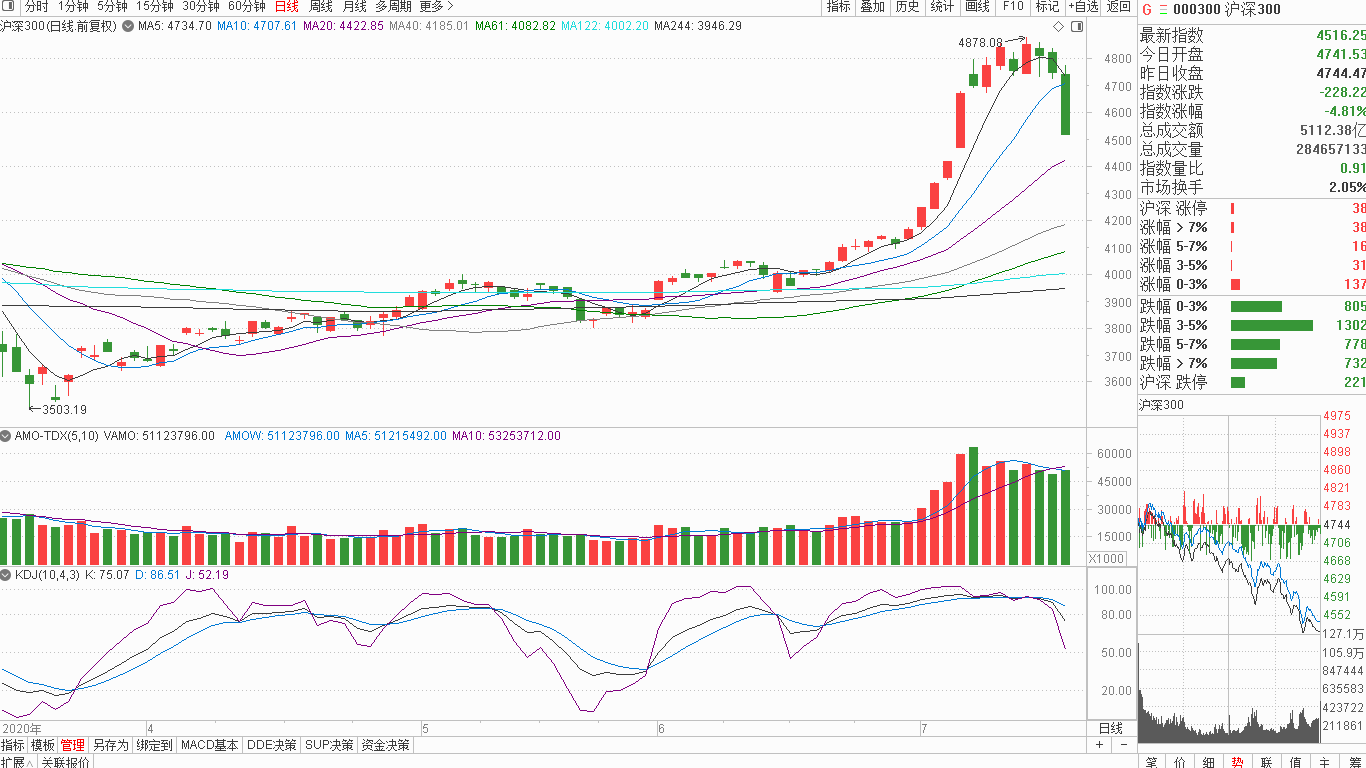The width and height of the screenshot is (1366, 768).
Task: Open the 模板 template tab
Action: tap(43, 745)
